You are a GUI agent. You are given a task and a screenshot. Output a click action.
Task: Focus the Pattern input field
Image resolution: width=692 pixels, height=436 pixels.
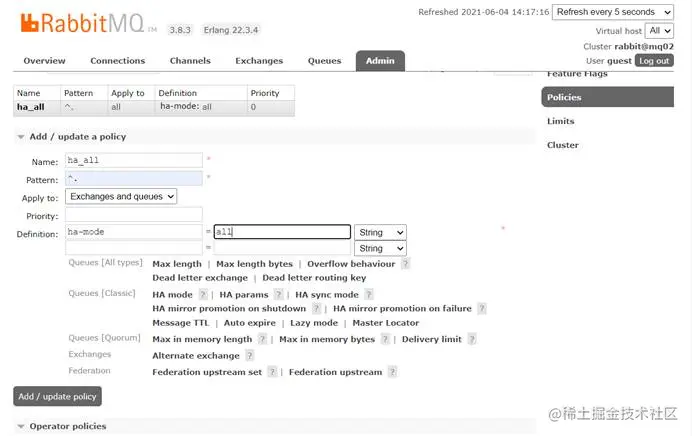pyautogui.click(x=134, y=178)
